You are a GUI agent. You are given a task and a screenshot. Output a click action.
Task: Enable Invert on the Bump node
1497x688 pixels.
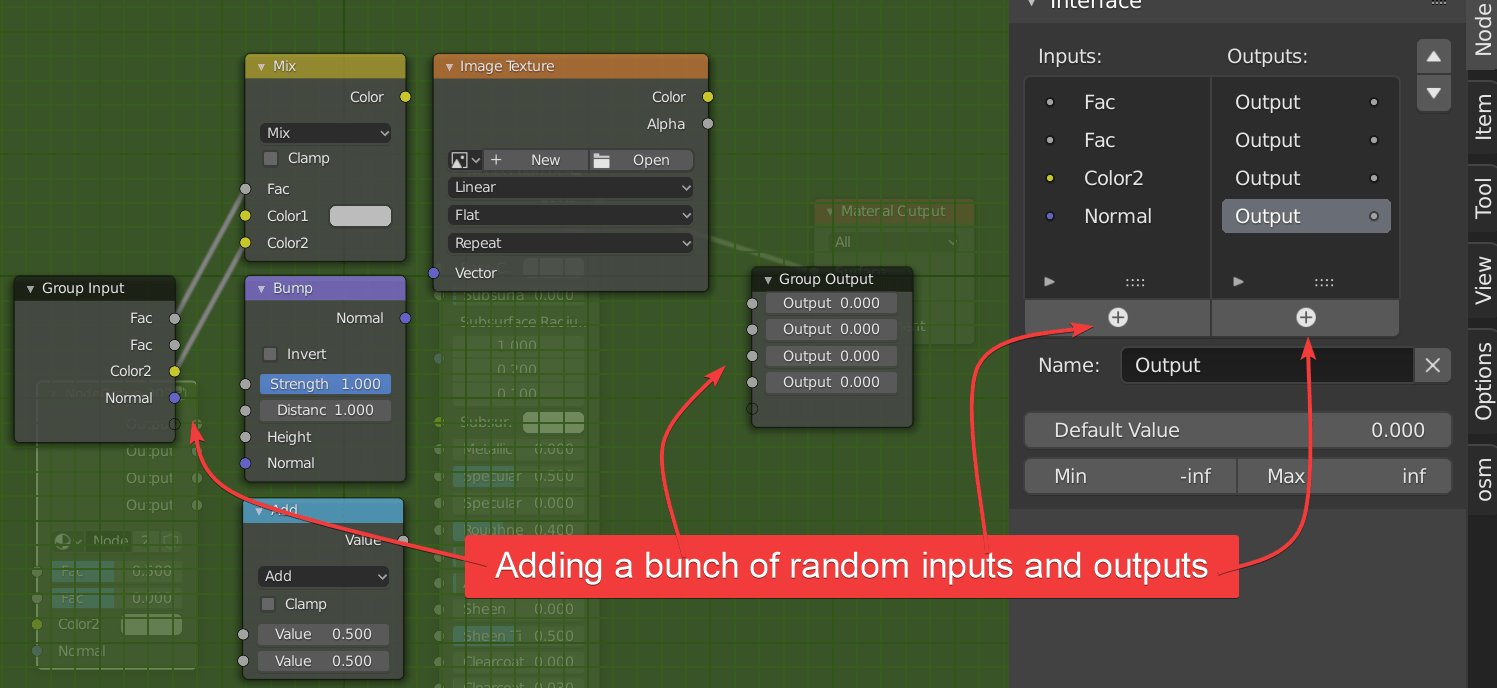[x=270, y=353]
